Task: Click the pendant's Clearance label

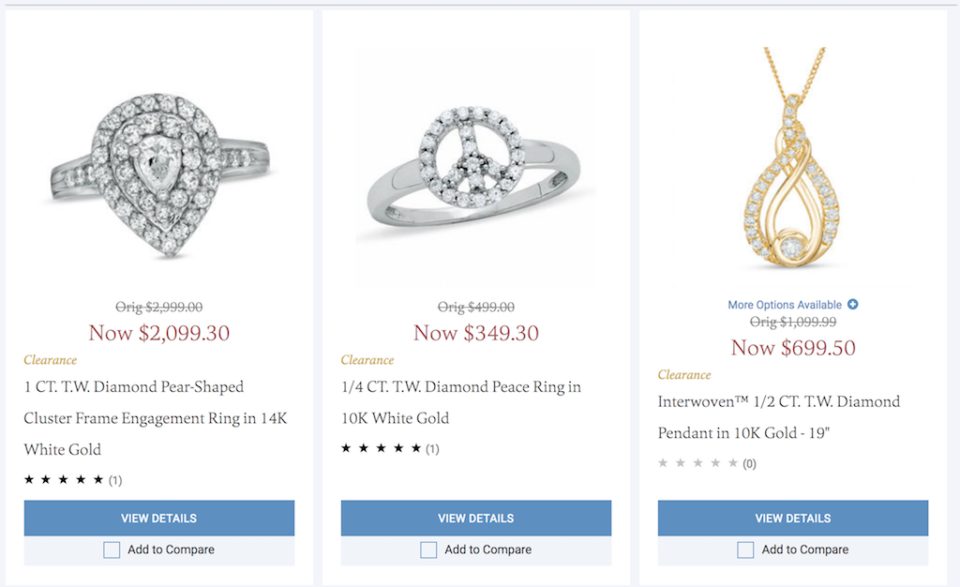Action: 684,375
